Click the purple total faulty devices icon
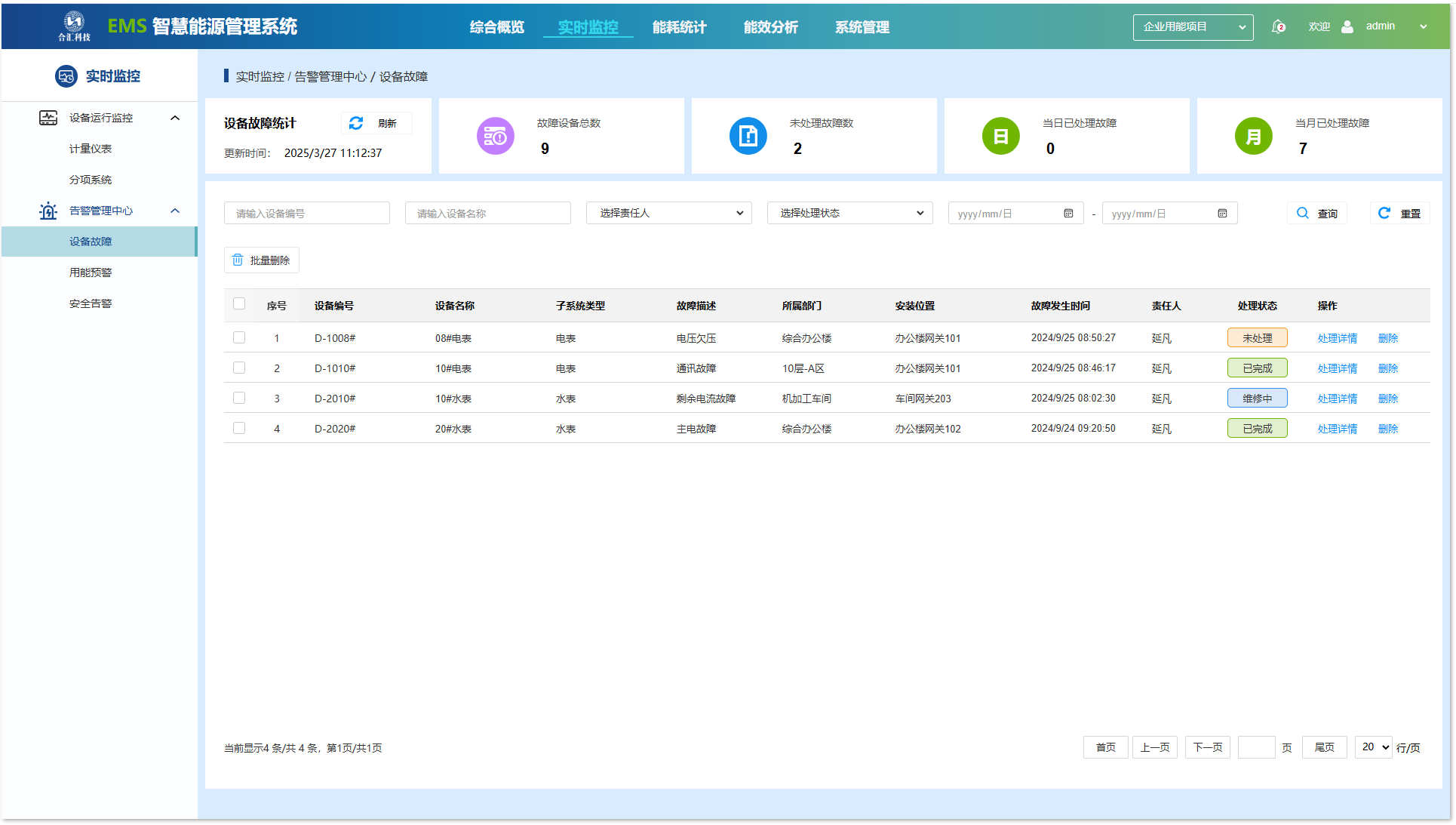Image resolution: width=1456 pixels, height=825 pixels. click(495, 137)
